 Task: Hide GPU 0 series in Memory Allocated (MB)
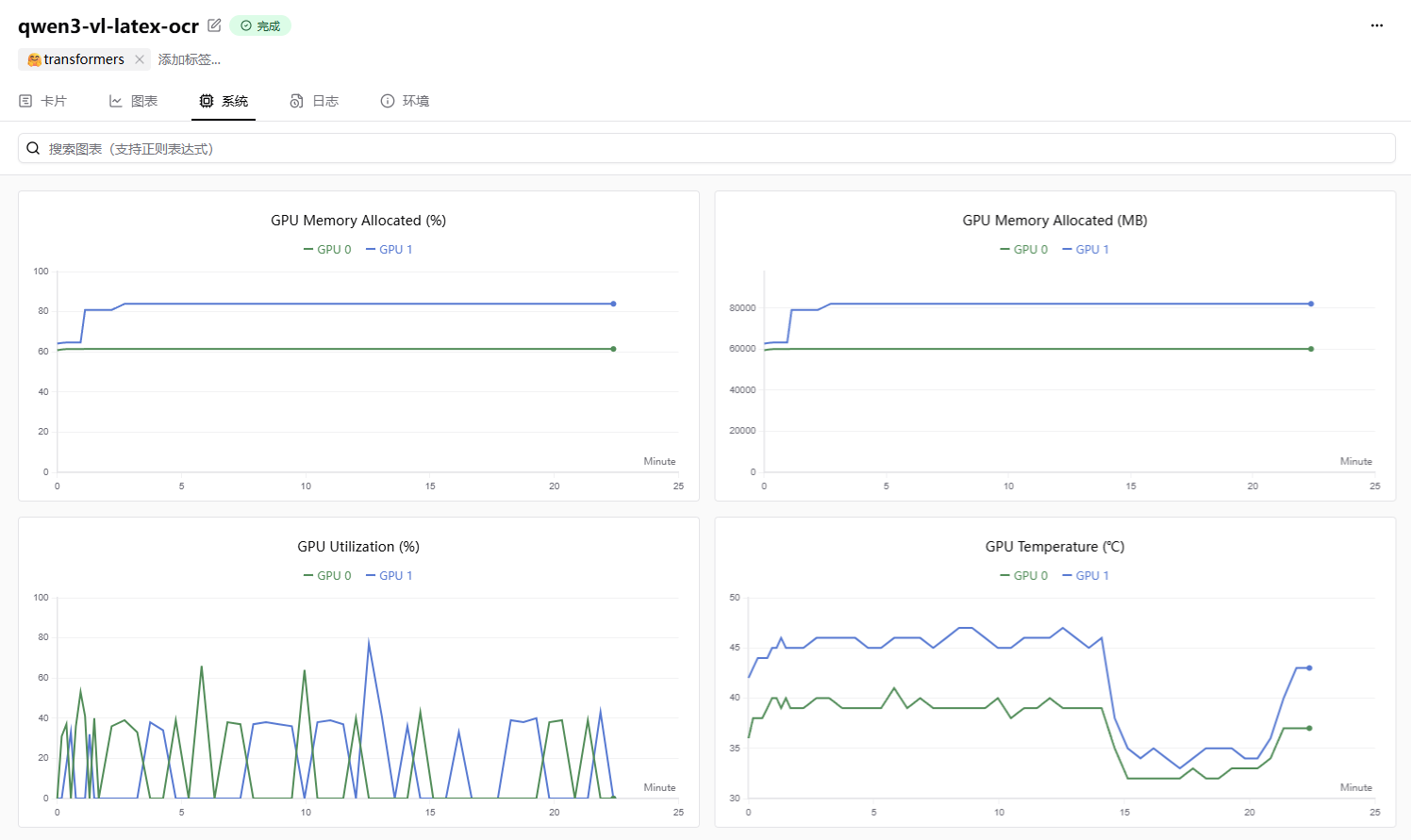(x=1024, y=250)
